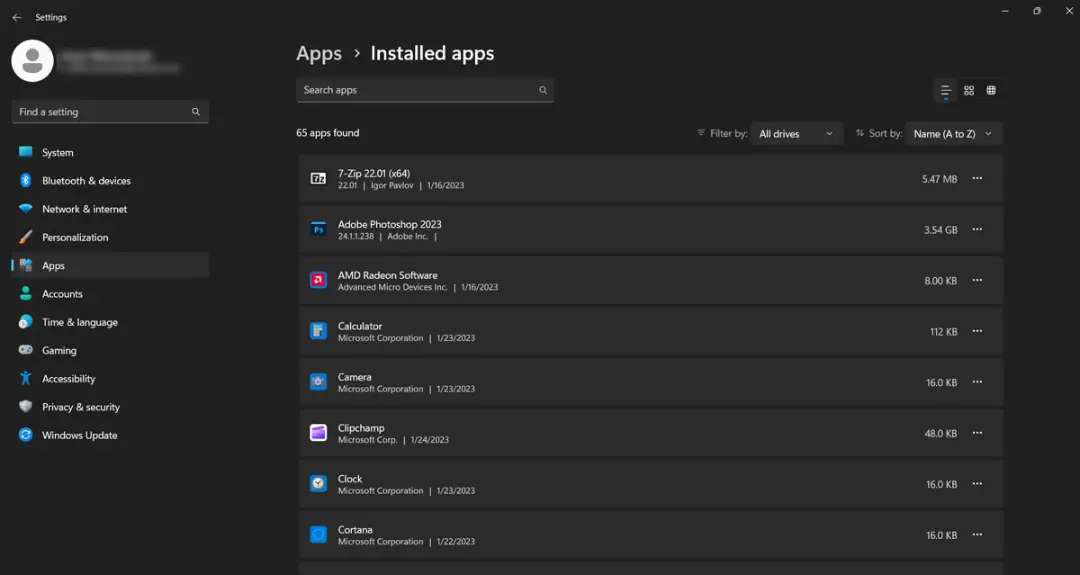Click the Calculator app icon

[318, 331]
